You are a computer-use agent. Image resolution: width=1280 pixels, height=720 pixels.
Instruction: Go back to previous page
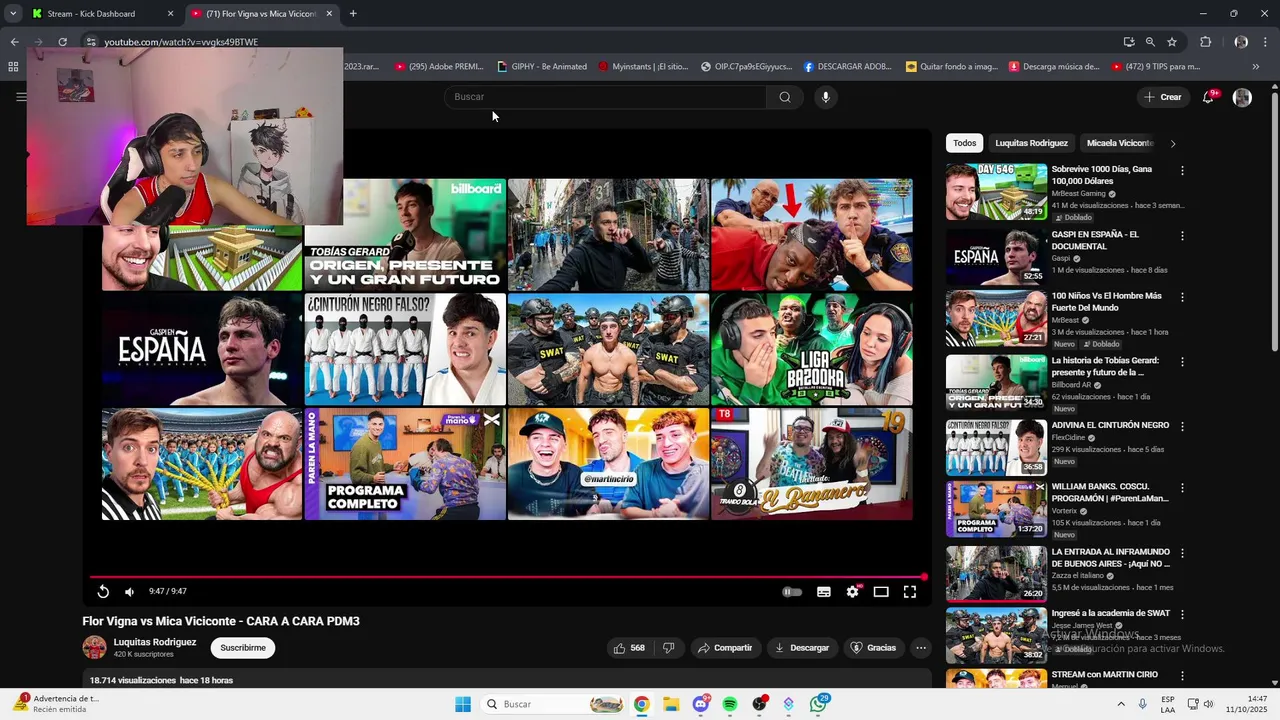[14, 42]
